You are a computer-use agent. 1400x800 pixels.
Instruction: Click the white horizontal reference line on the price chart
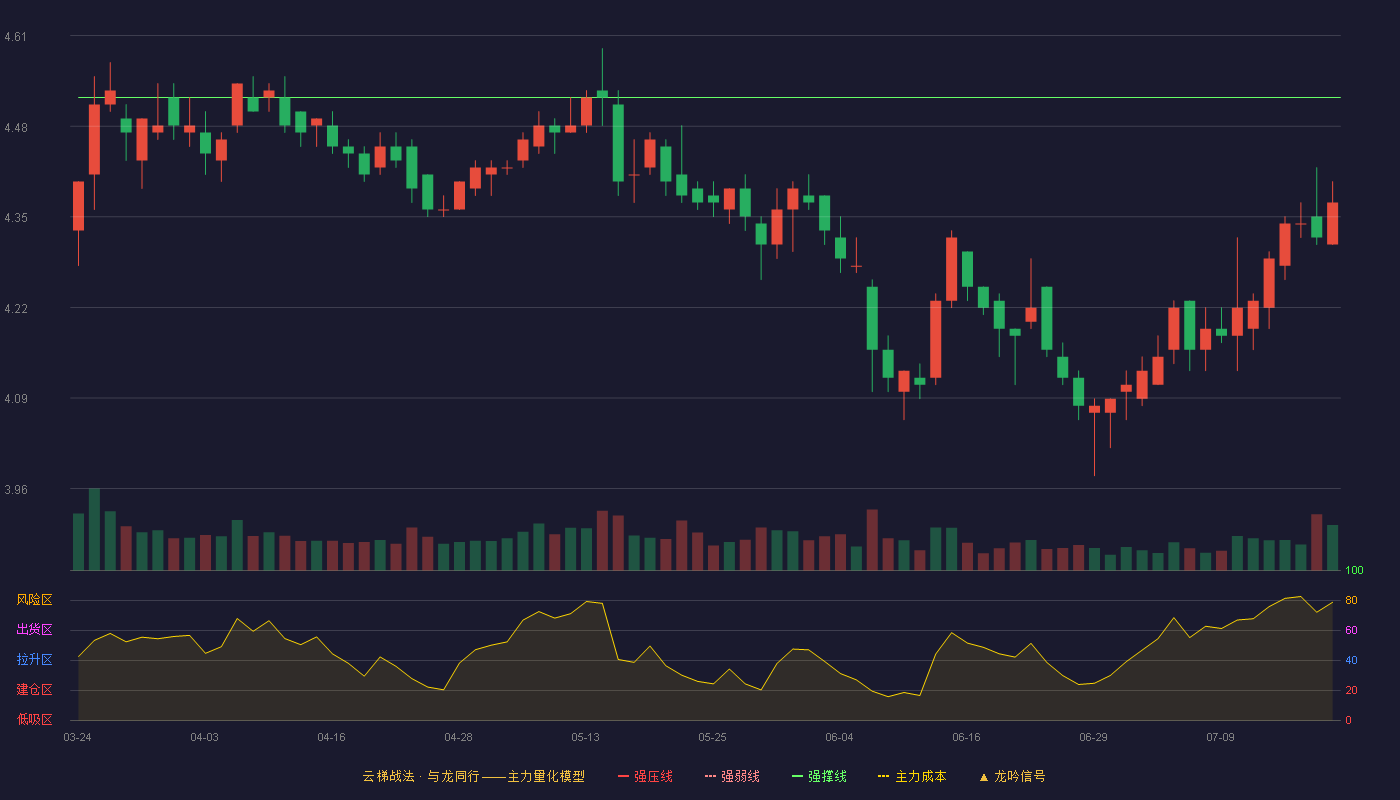pyautogui.click(x=709, y=98)
